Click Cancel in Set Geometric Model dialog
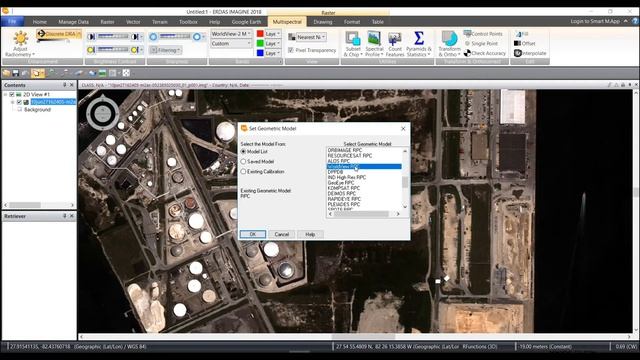 tap(282, 234)
